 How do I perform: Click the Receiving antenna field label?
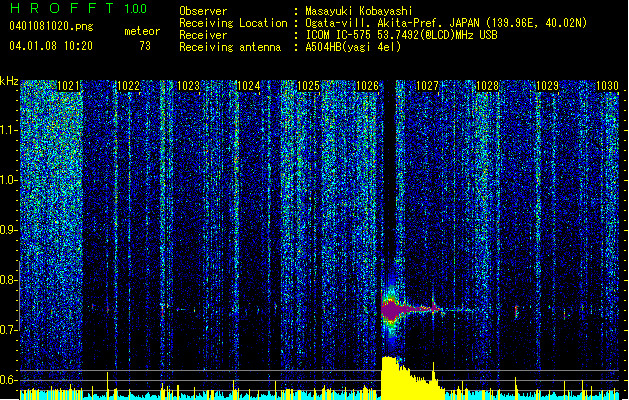[x=230, y=47]
